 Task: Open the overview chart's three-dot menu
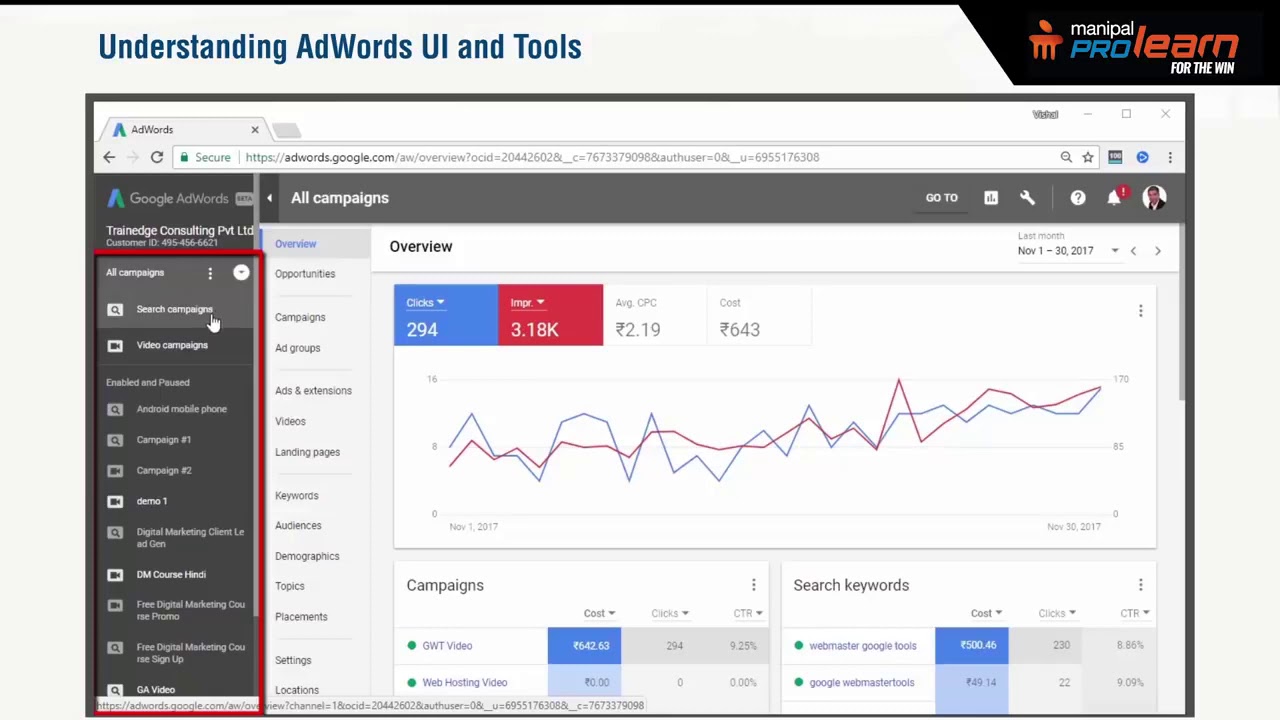coord(1140,311)
